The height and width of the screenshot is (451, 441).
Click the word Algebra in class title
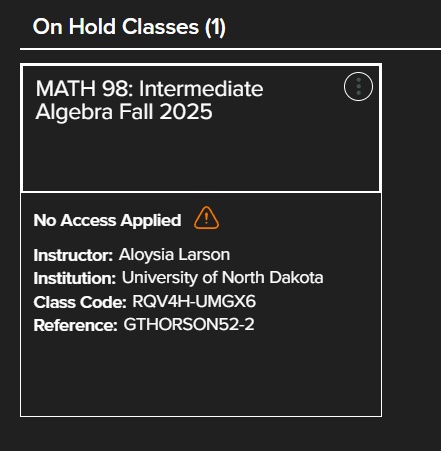(74, 112)
